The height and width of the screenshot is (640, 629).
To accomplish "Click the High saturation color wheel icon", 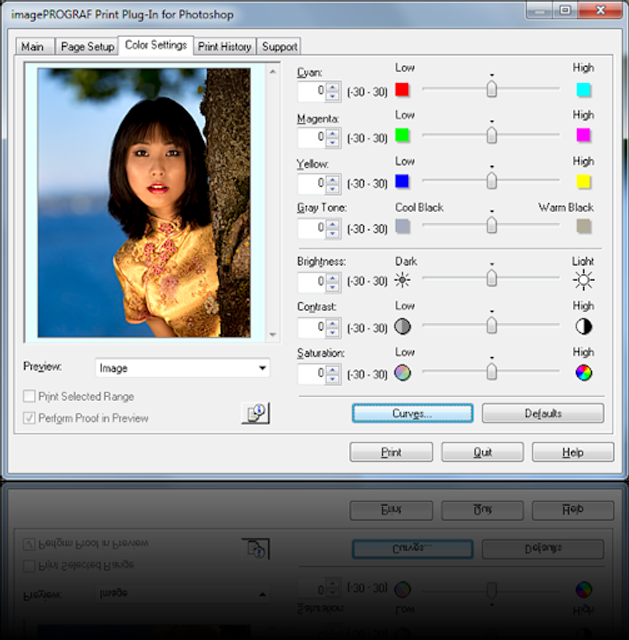I will tap(583, 372).
